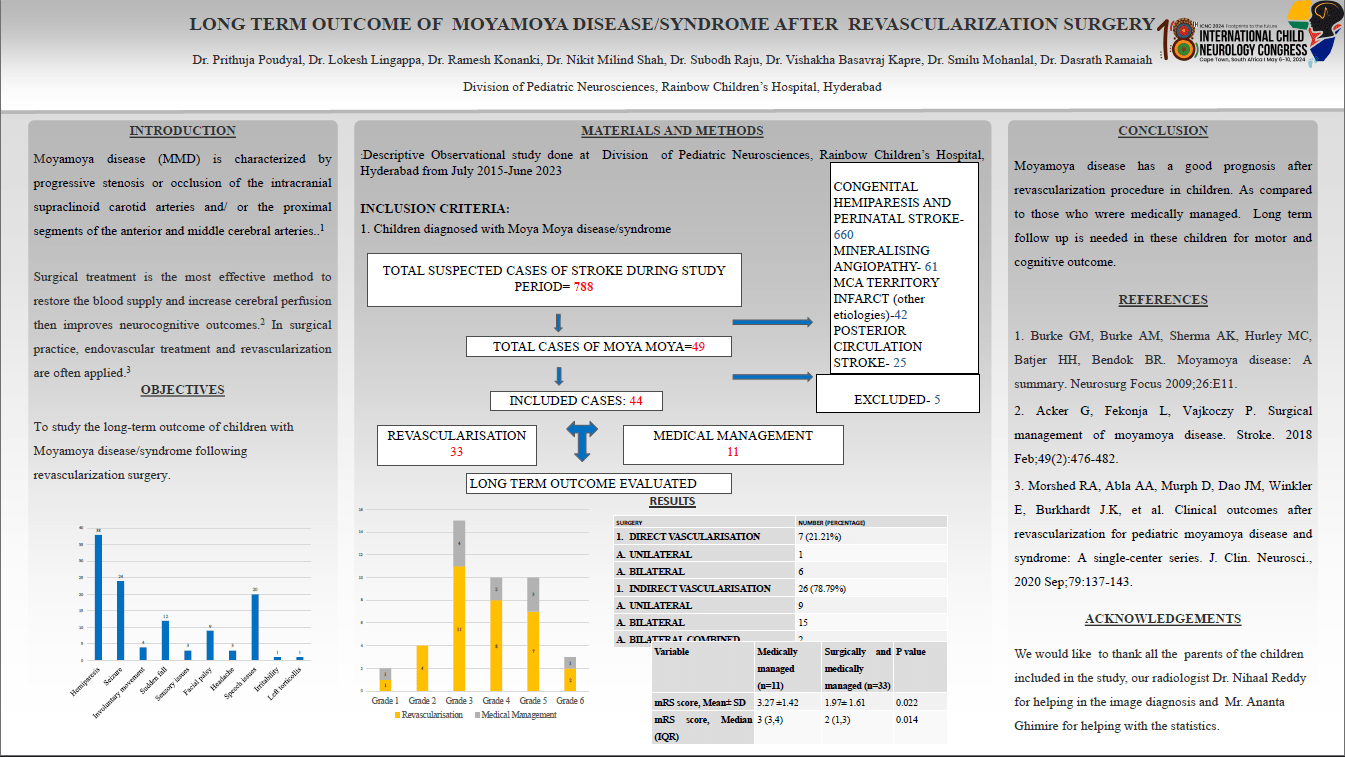Click the Indirect Vascularisation table row
Viewport: 1345px width, 757px height.
pyautogui.click(x=780, y=588)
